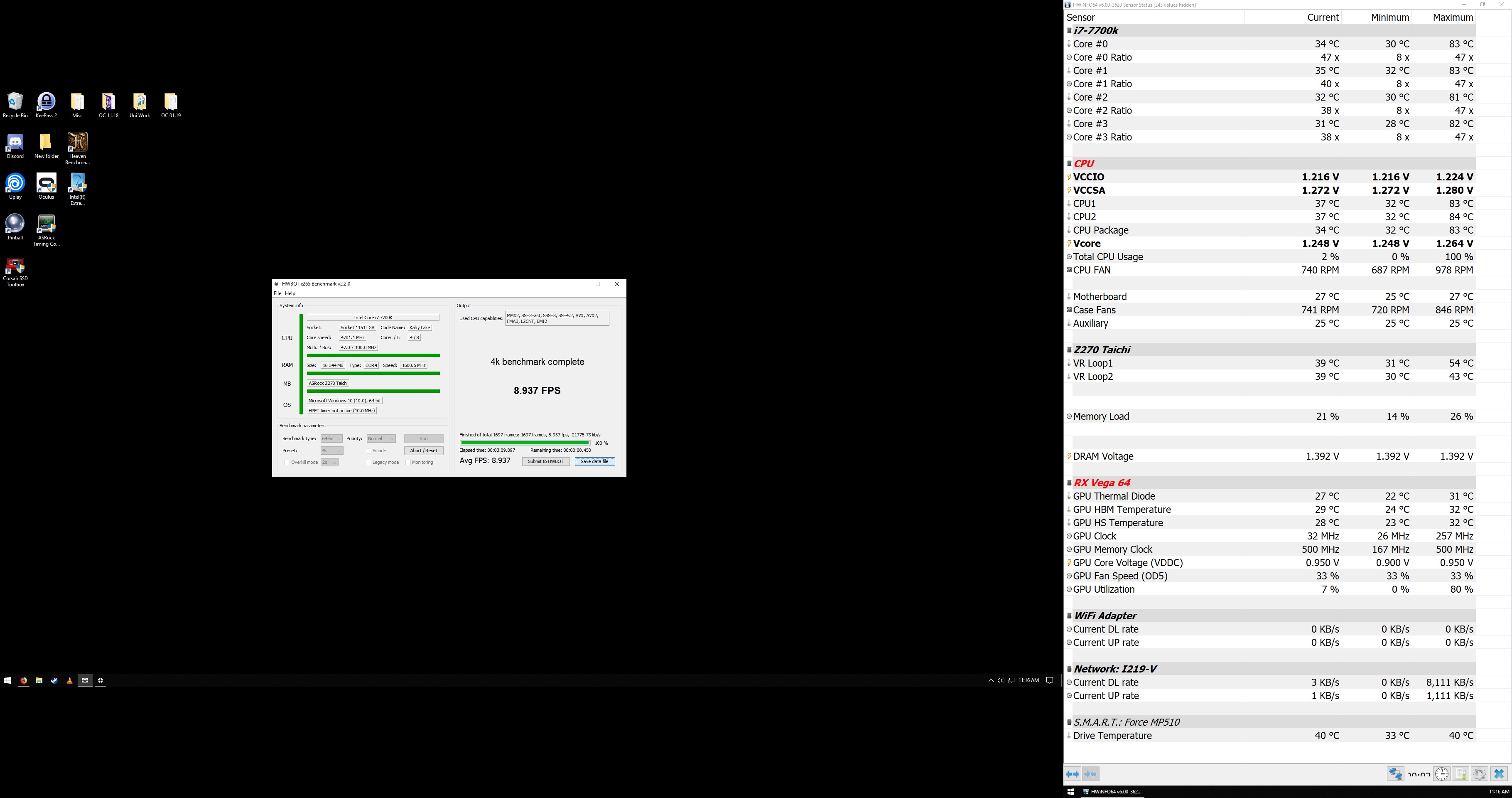Open VLC from the taskbar
1512x798 pixels.
[x=69, y=680]
